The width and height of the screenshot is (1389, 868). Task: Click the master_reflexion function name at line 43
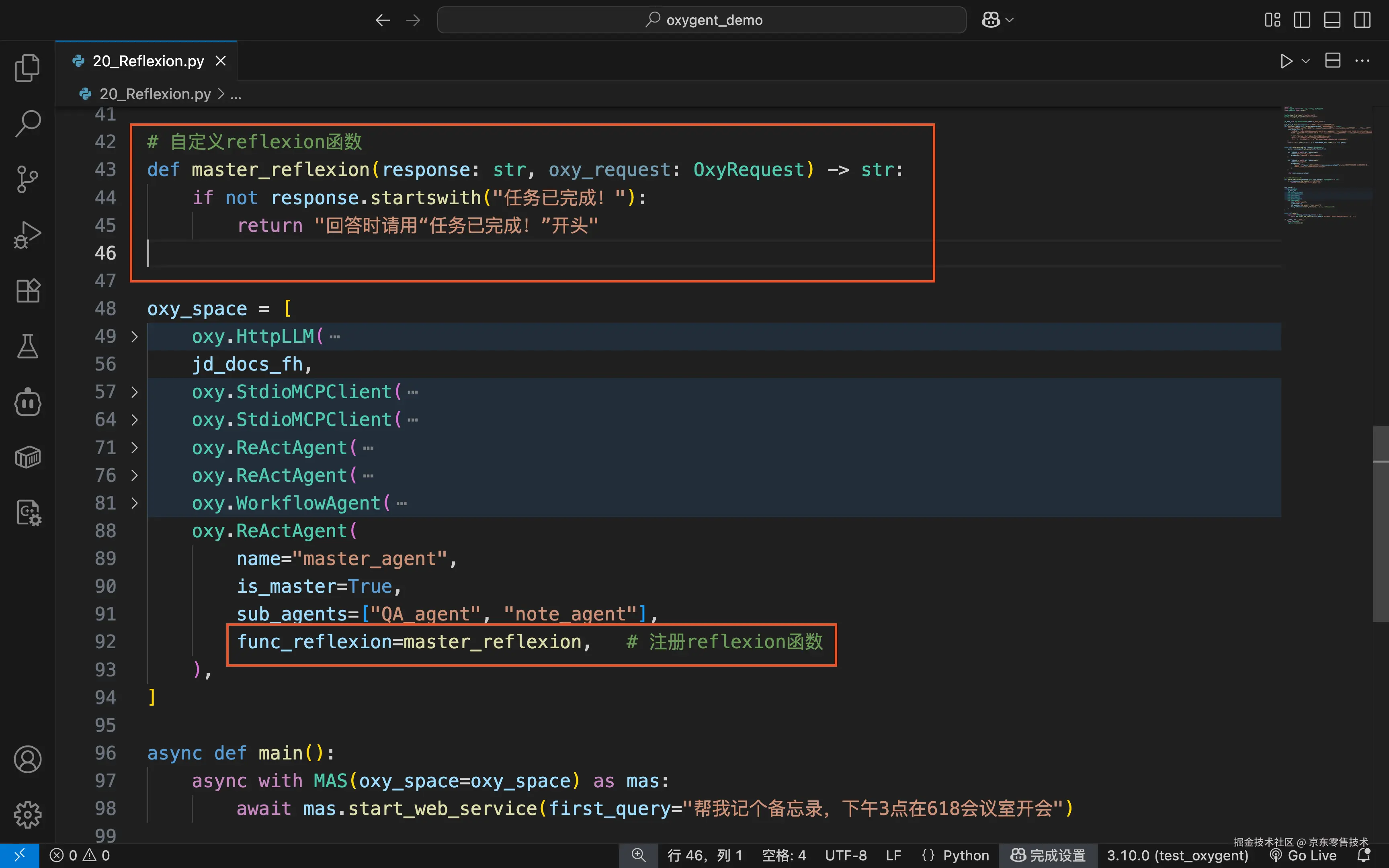[x=281, y=170]
